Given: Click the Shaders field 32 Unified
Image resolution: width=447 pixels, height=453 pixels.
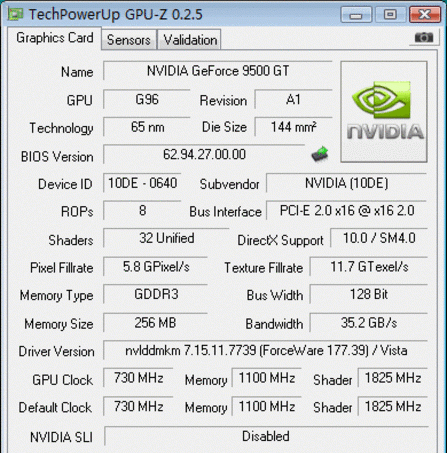Looking at the screenshot, I should pos(166,238).
